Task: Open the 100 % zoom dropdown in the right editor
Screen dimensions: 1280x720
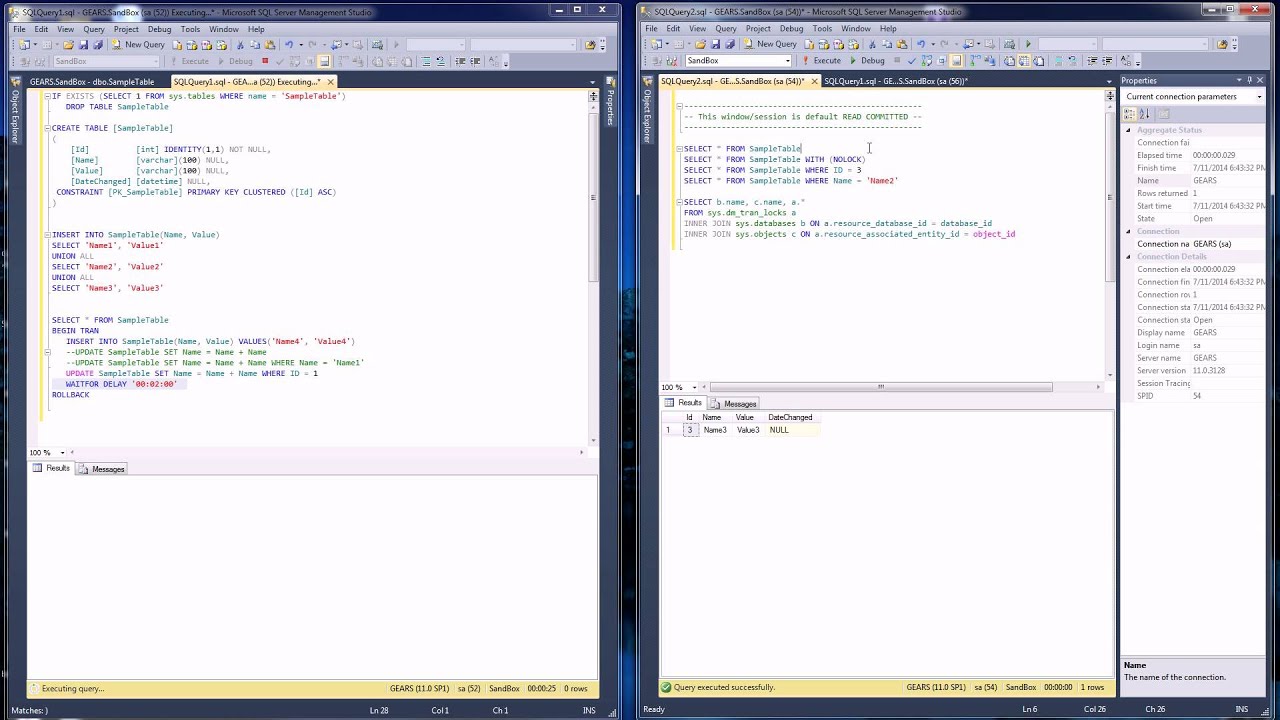Action: point(692,387)
